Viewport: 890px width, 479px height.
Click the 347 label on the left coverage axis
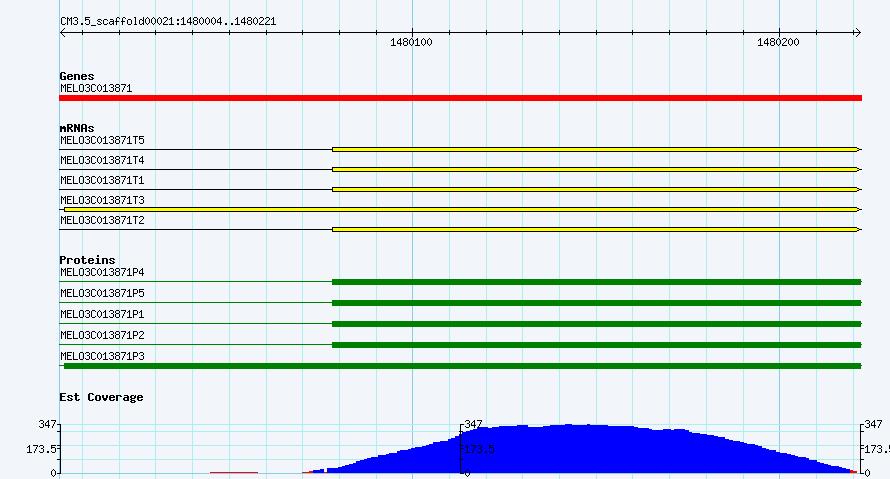47,425
